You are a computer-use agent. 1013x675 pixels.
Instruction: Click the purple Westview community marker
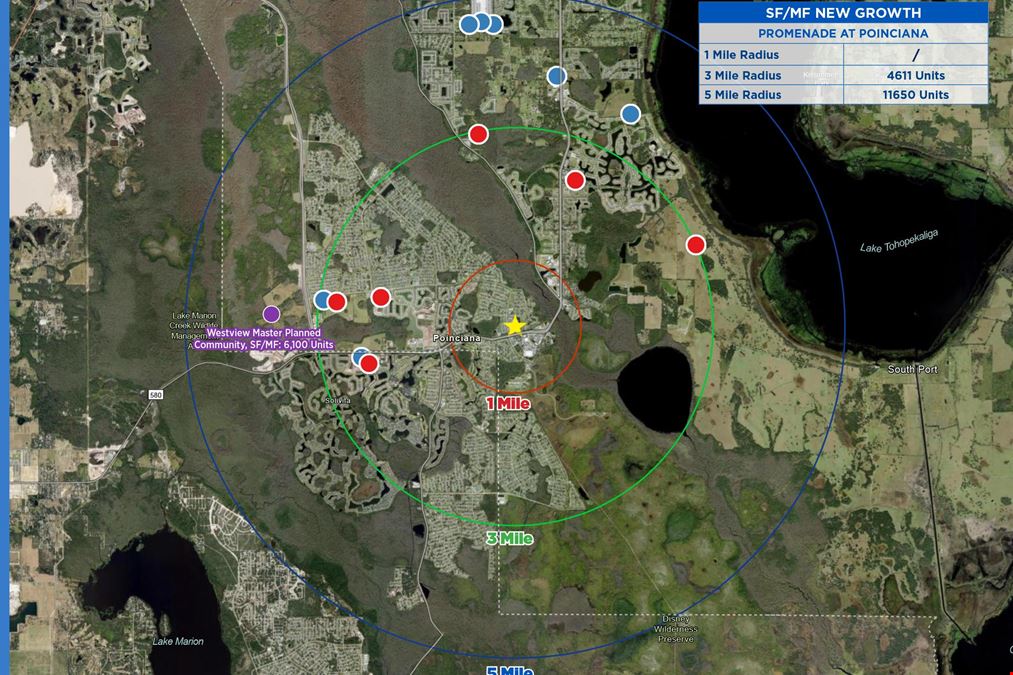click(x=271, y=315)
